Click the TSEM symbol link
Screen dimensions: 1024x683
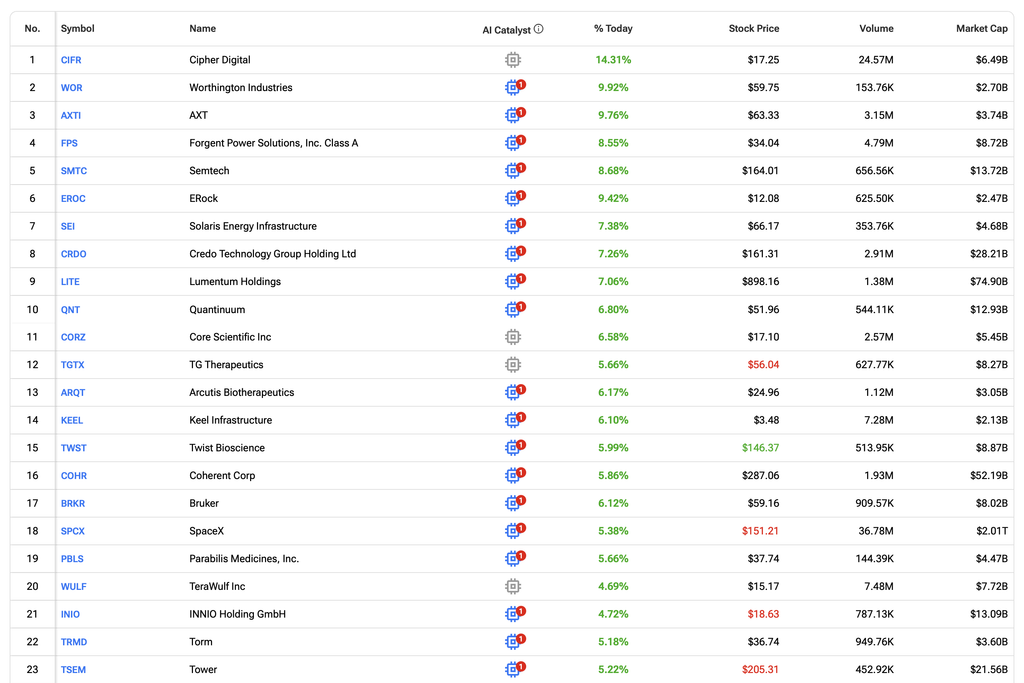(73, 669)
